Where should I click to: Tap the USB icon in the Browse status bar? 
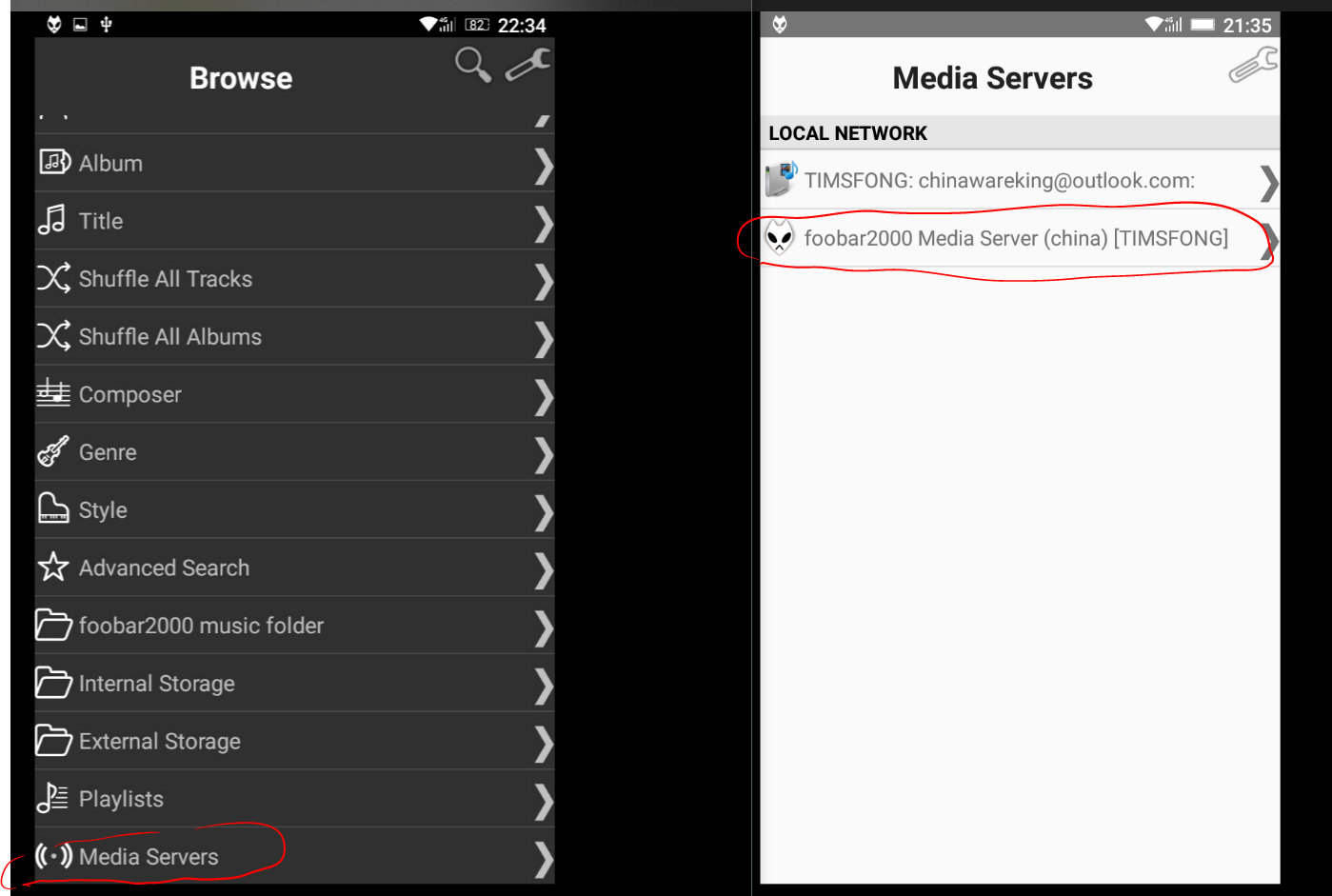pos(107,25)
